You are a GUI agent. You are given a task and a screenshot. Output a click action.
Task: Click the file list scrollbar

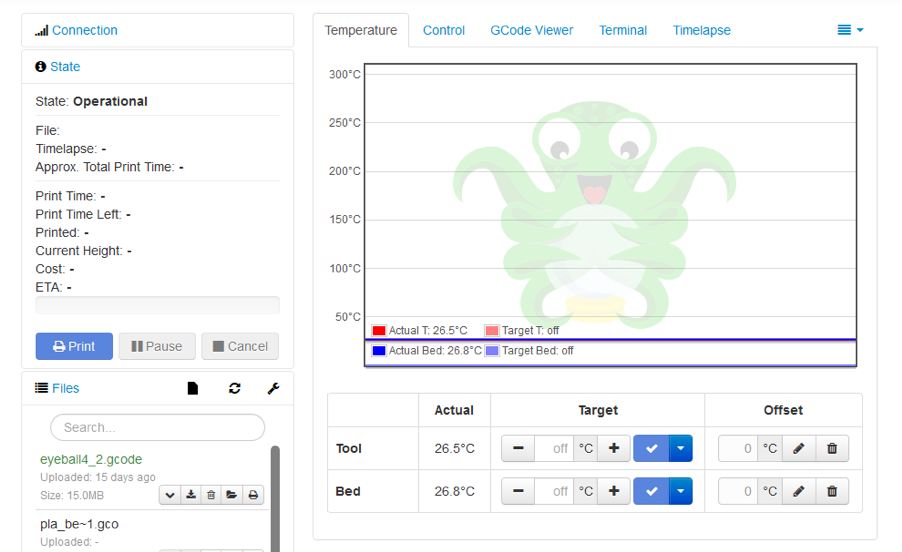[276, 498]
